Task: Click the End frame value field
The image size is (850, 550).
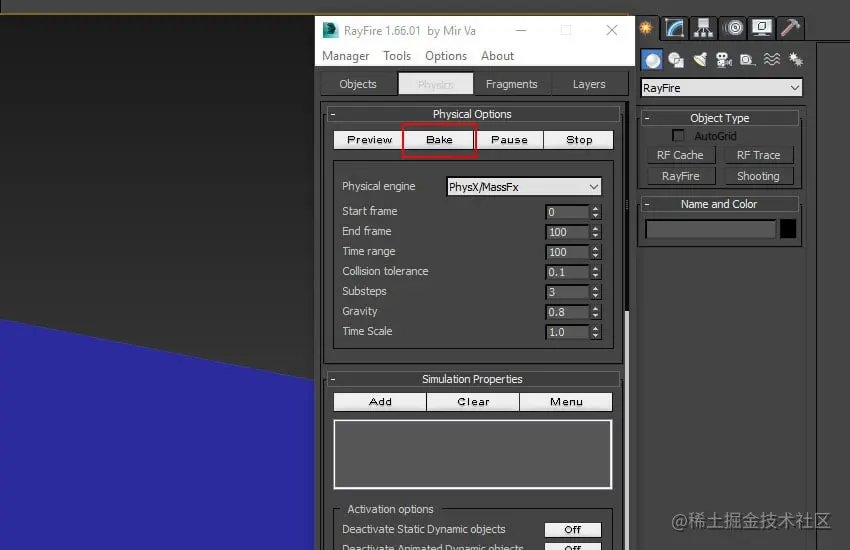Action: click(567, 232)
